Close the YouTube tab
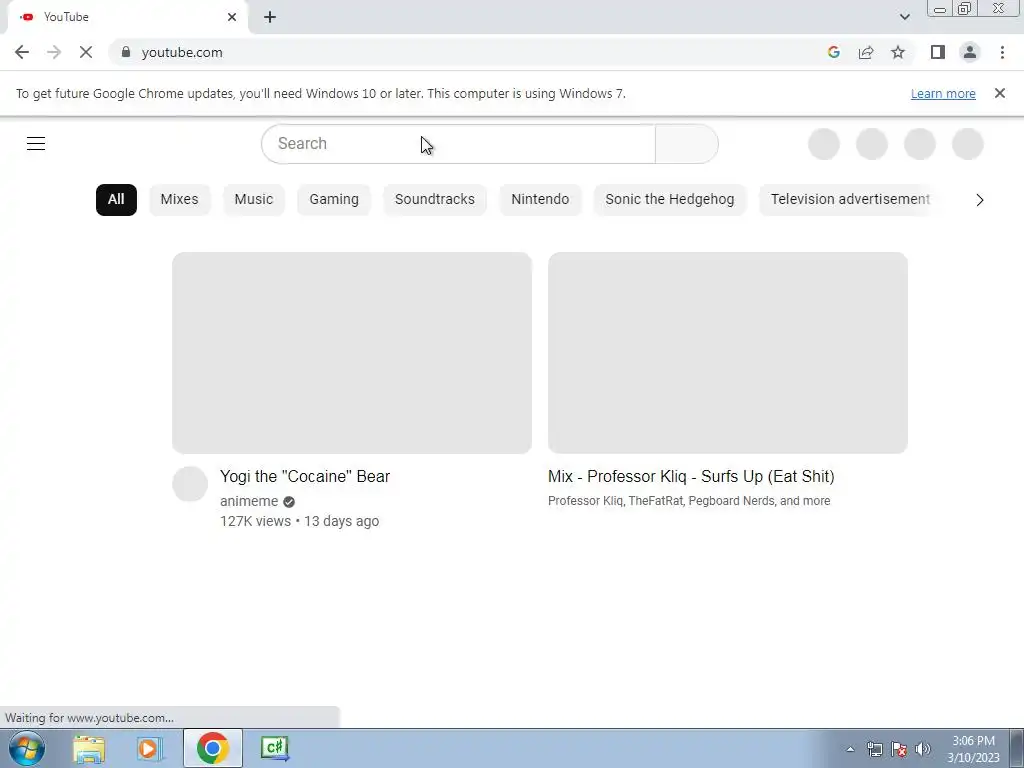The height and width of the screenshot is (768, 1024). click(x=232, y=17)
